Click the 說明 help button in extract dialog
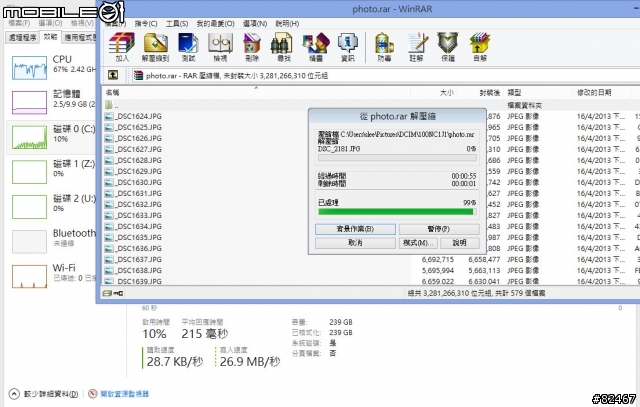 (459, 243)
